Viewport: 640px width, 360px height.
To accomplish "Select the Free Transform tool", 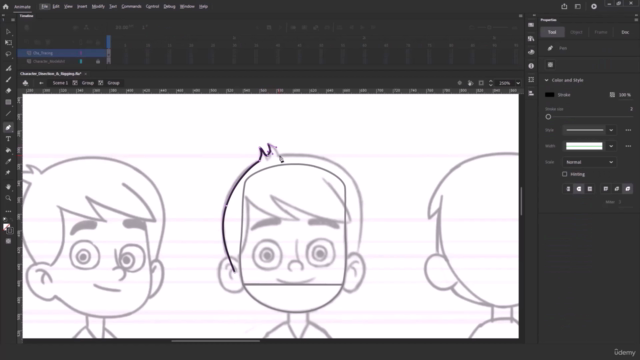I will point(8,42).
